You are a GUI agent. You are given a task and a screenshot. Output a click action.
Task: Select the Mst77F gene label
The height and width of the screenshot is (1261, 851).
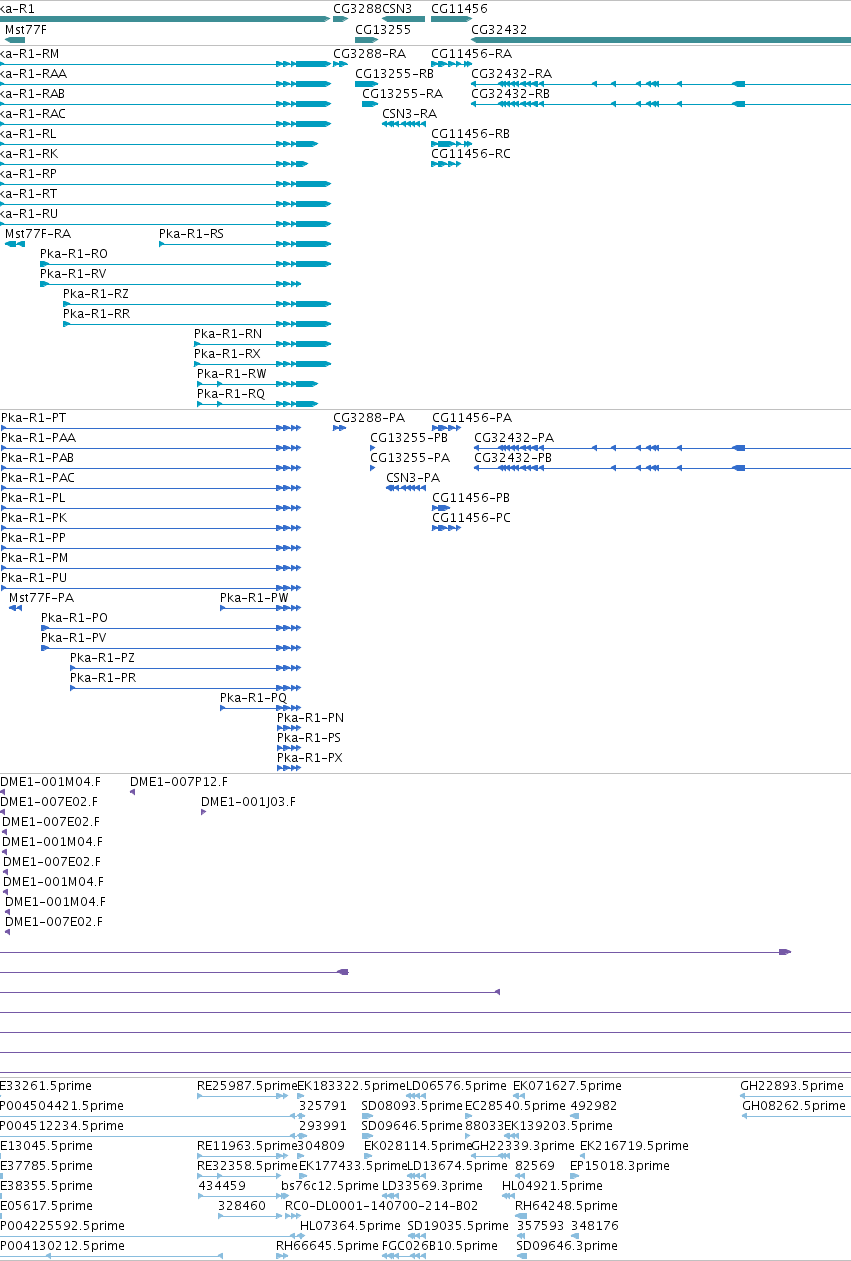click(26, 30)
